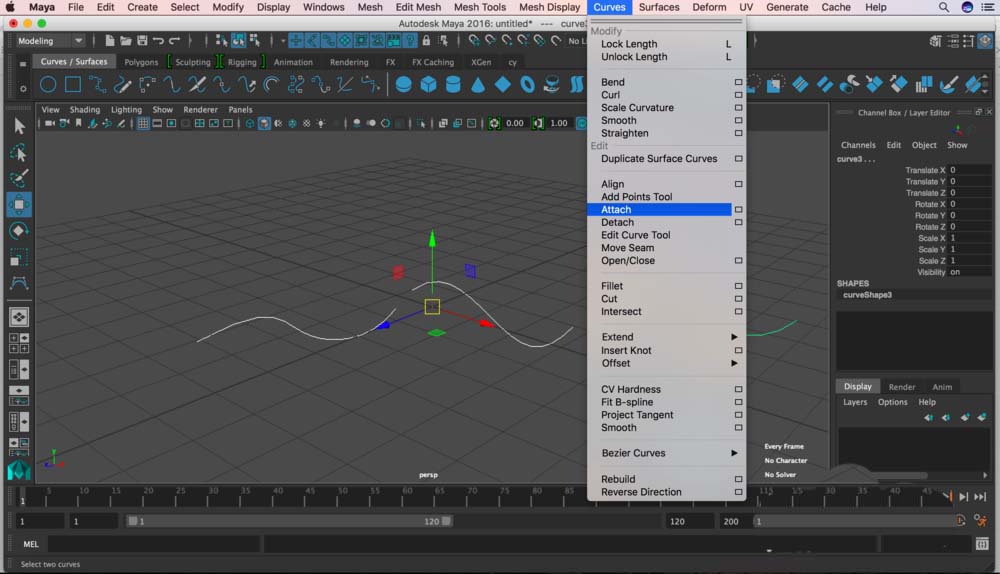Choose Attach from the Curves menu

click(616, 210)
